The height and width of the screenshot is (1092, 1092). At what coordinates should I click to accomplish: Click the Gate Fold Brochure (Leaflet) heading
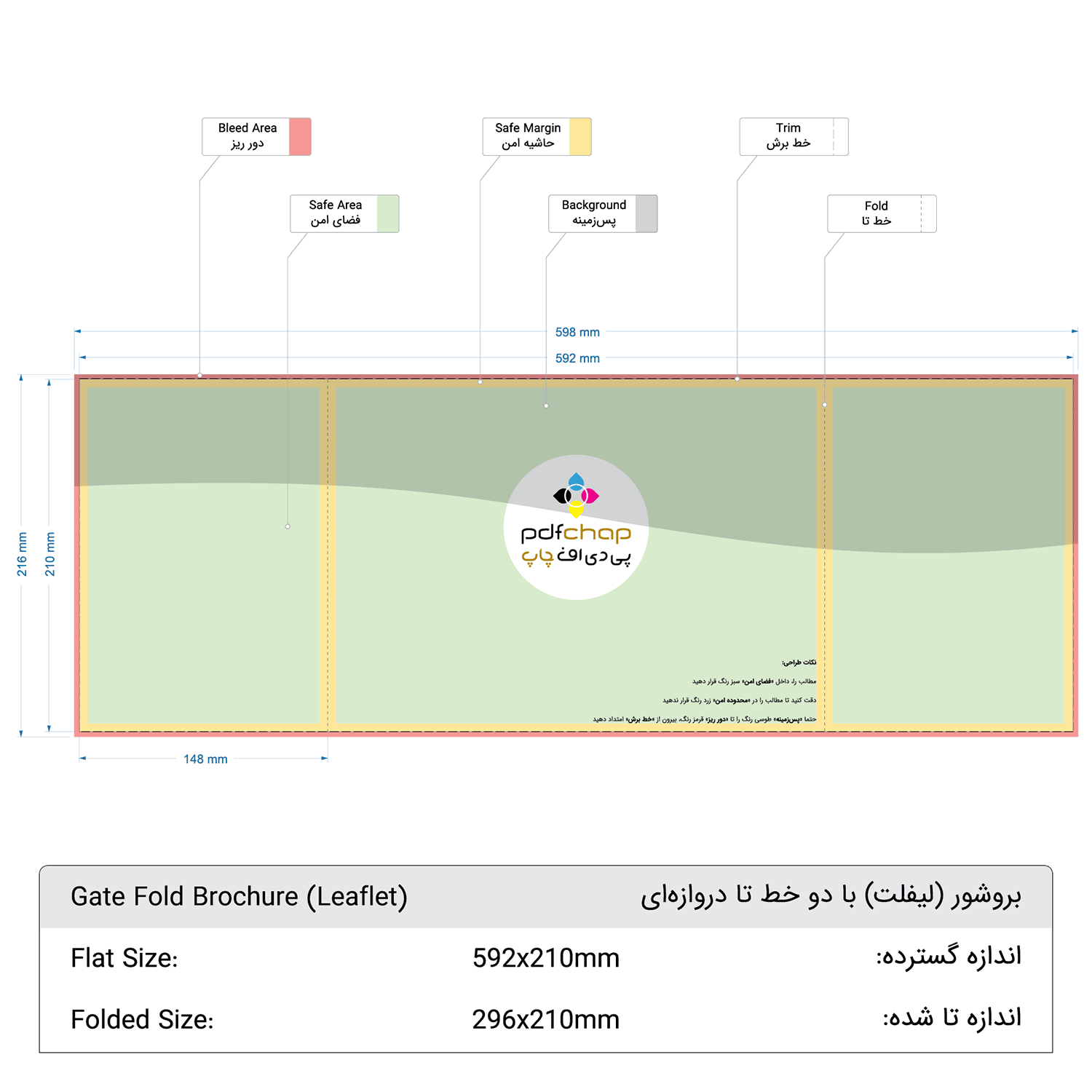pyautogui.click(x=239, y=896)
